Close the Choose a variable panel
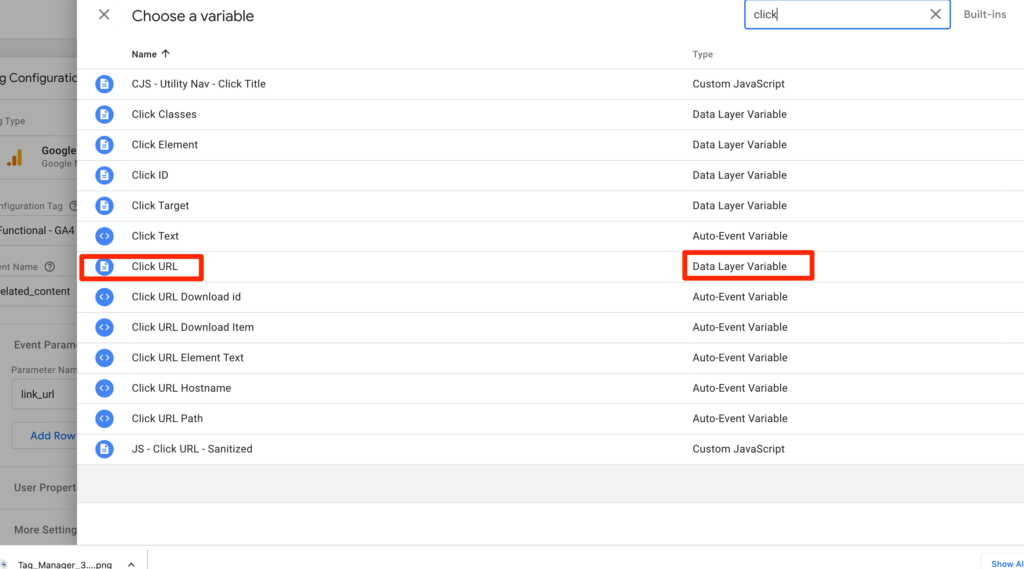The width and height of the screenshot is (1024, 569). 104,15
